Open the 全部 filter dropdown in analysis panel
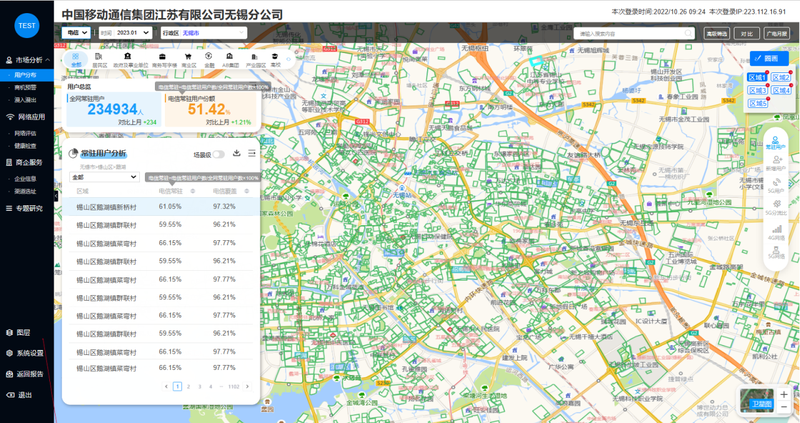Screen dimensions: 800x423 (x=104, y=177)
